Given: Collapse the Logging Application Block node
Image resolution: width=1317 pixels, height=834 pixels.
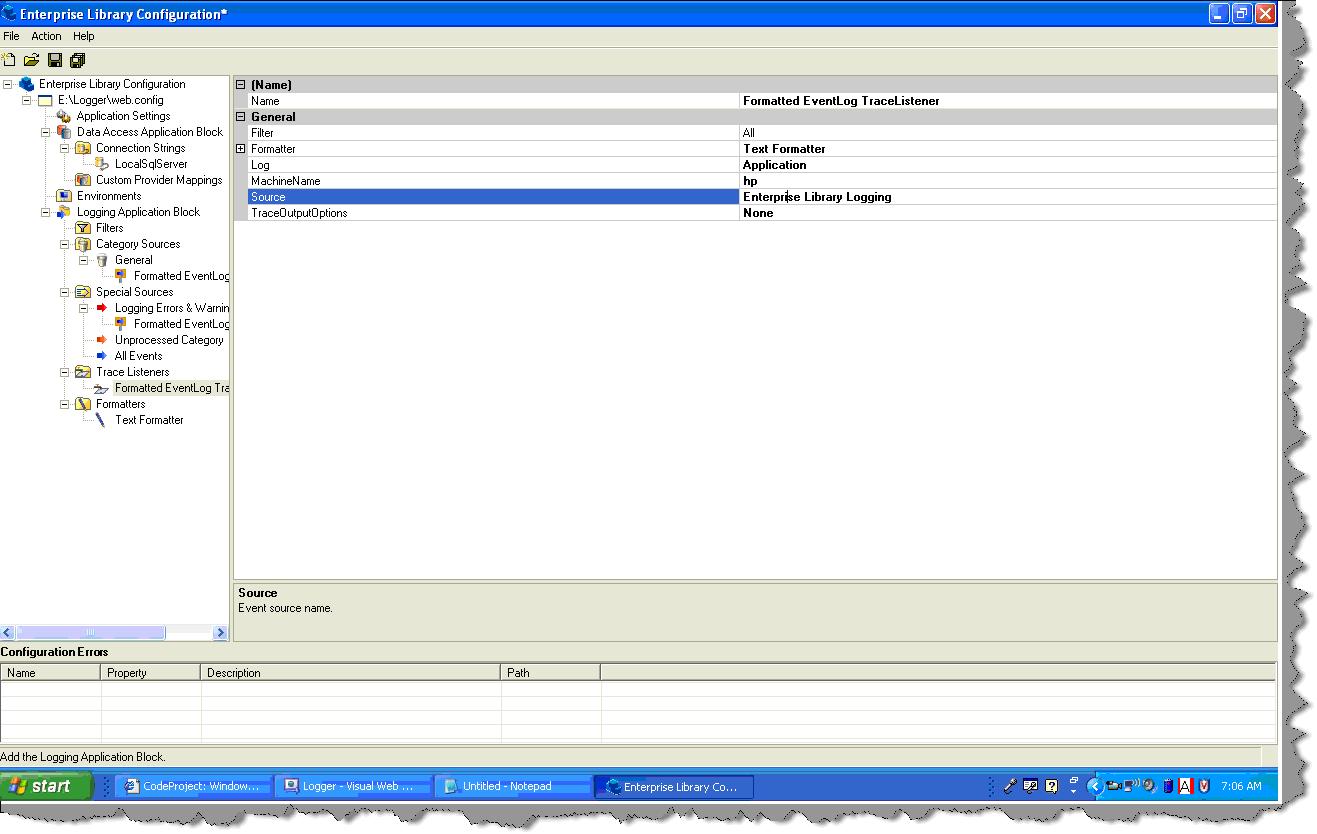Looking at the screenshot, I should (x=45, y=212).
